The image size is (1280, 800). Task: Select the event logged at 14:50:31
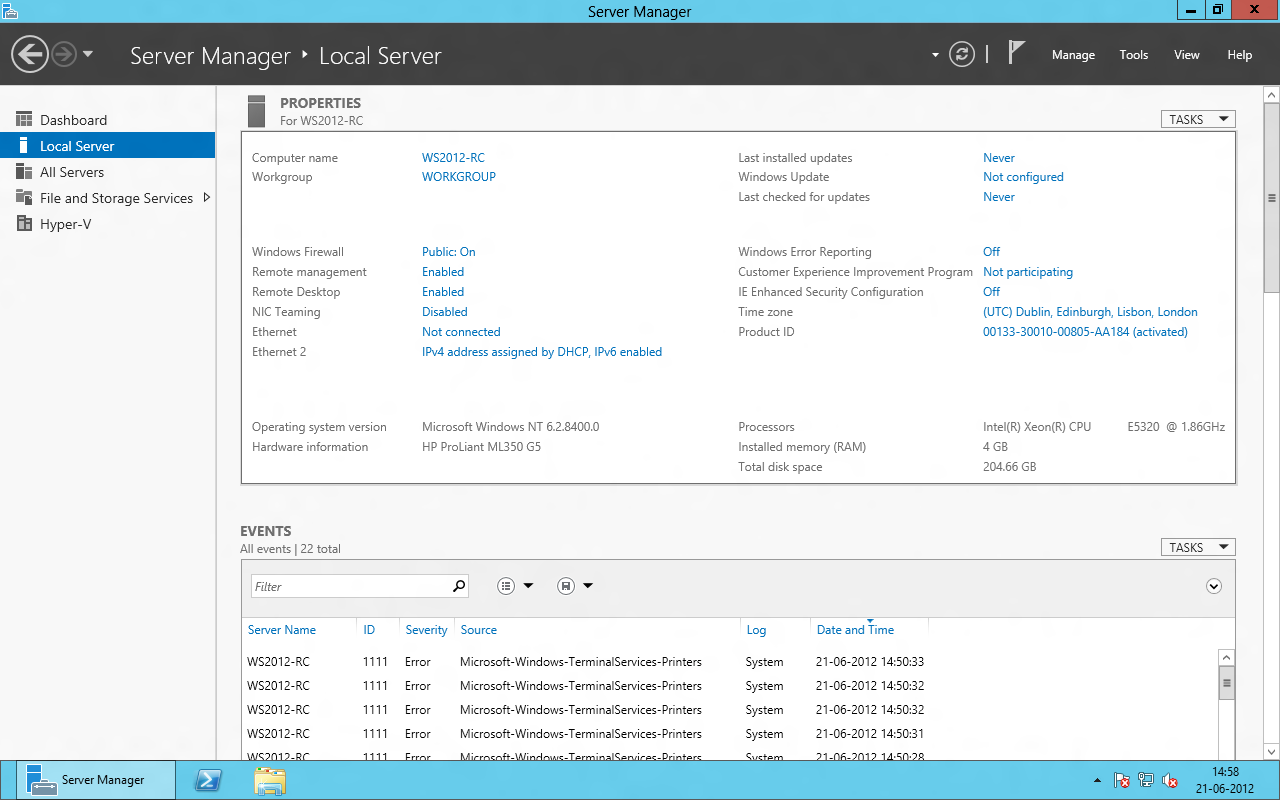730,734
